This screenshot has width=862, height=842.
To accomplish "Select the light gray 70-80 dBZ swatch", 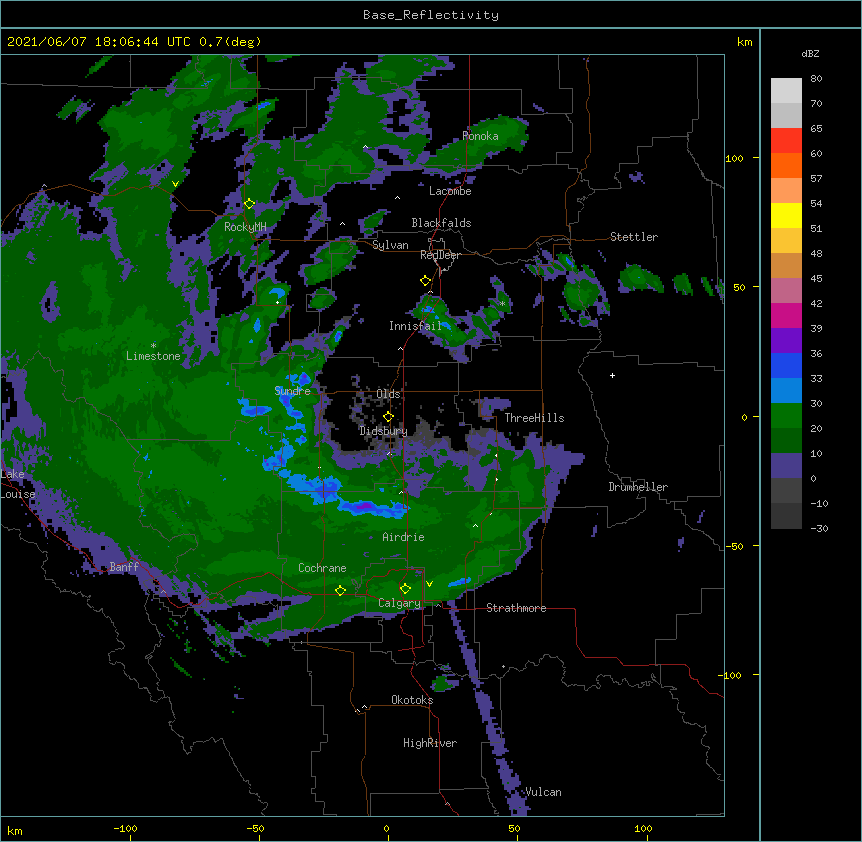I will tap(786, 91).
